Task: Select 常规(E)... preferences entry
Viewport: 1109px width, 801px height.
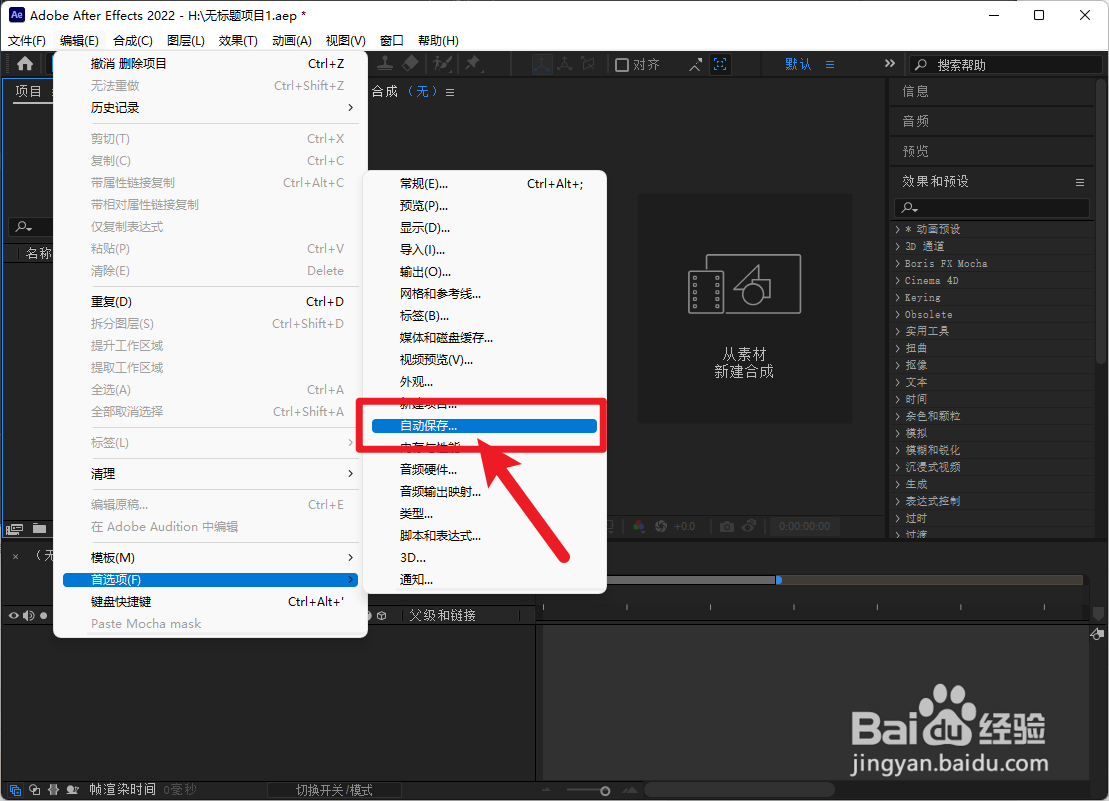Action: point(484,184)
